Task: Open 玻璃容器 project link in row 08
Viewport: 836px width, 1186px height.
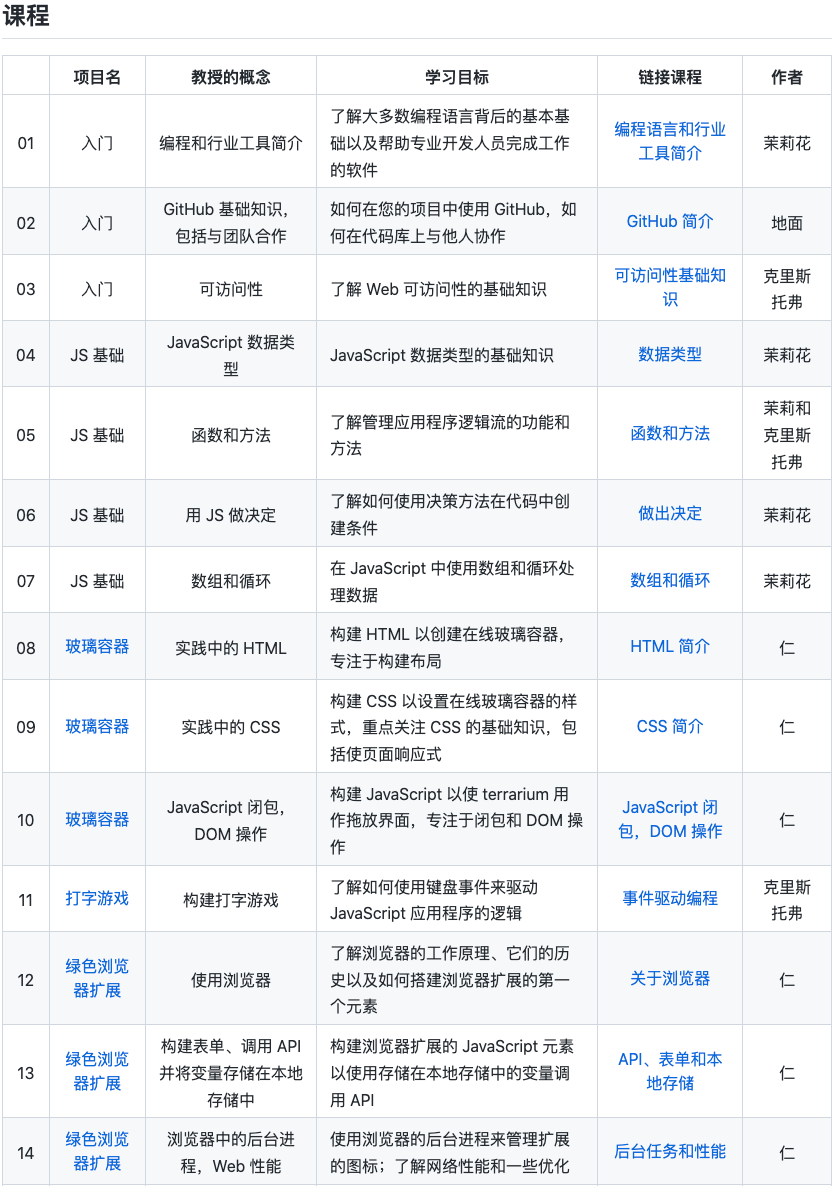Action: 97,647
